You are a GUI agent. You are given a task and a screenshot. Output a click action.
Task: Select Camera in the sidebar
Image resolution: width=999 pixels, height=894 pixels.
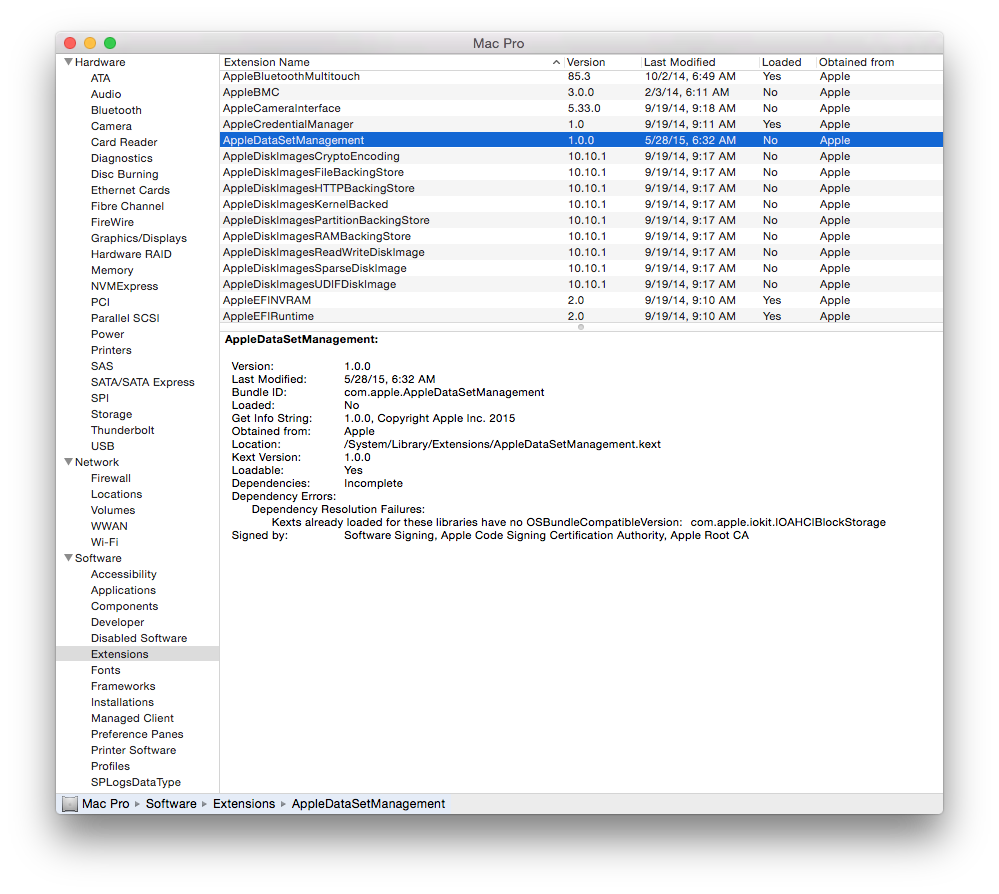point(111,126)
